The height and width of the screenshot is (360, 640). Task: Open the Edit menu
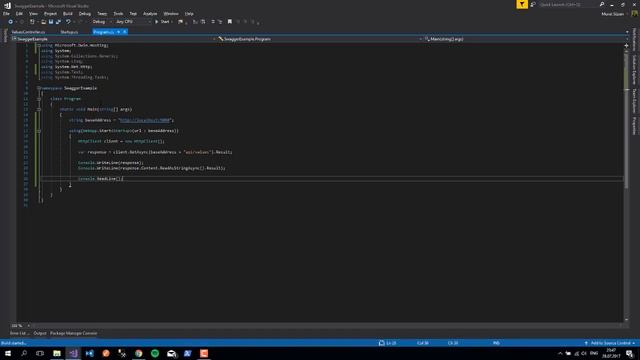coord(19,13)
